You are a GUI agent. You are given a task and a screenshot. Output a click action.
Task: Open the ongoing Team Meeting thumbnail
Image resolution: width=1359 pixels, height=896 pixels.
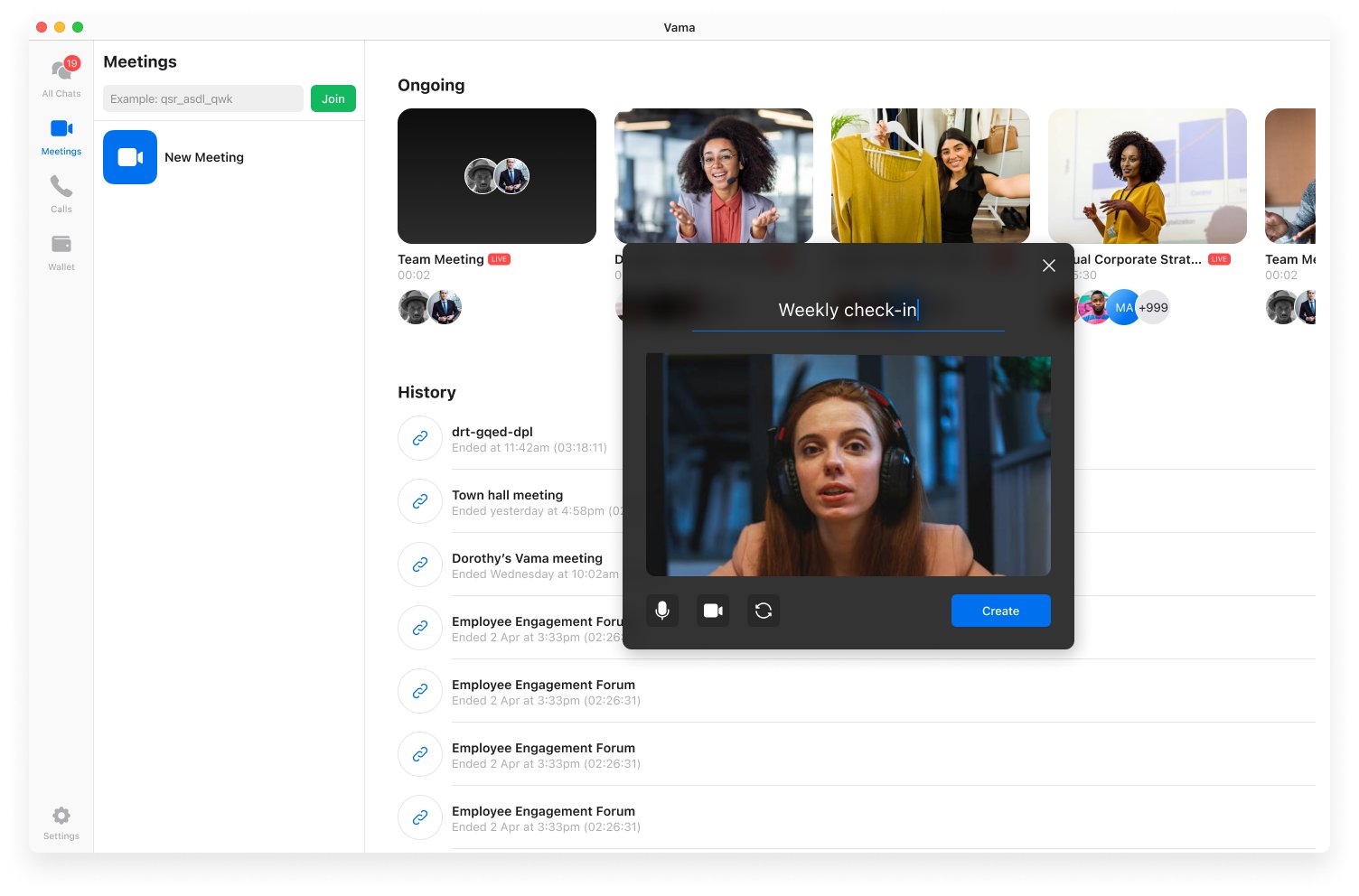[x=497, y=176]
